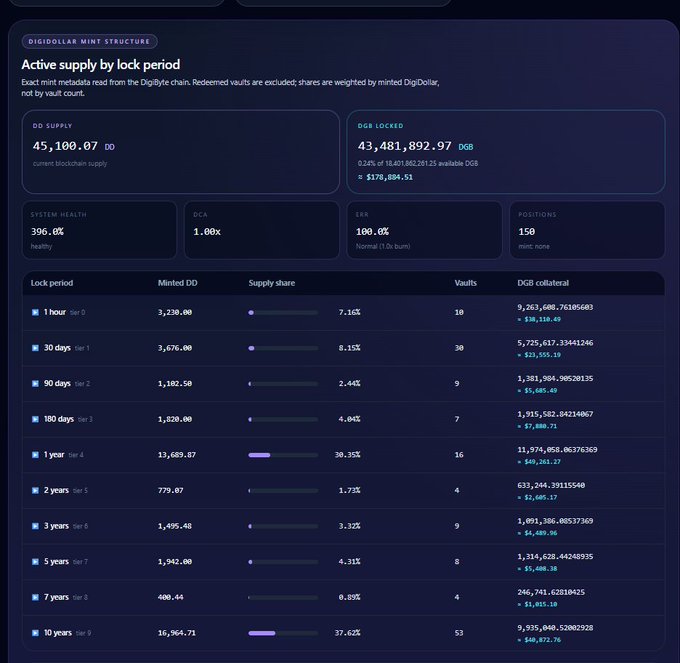Viewport: 680px width, 663px height.
Task: Select minted value 3,230.00
Action: click(175, 312)
